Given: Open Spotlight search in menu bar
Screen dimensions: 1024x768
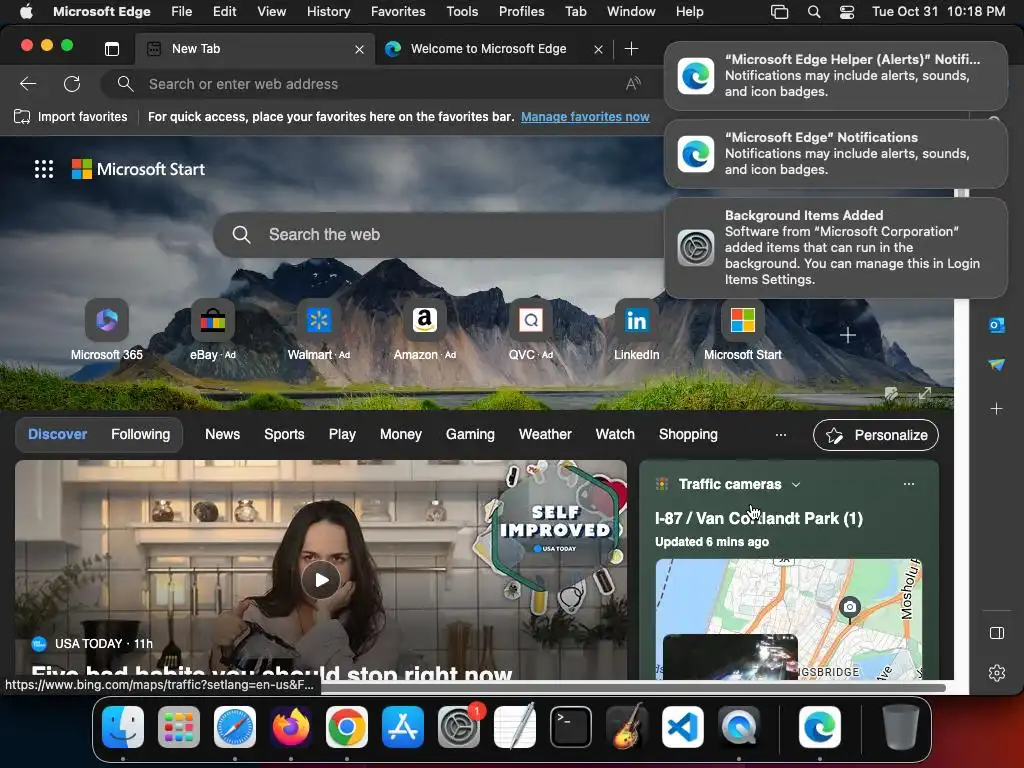Looking at the screenshot, I should 814,12.
